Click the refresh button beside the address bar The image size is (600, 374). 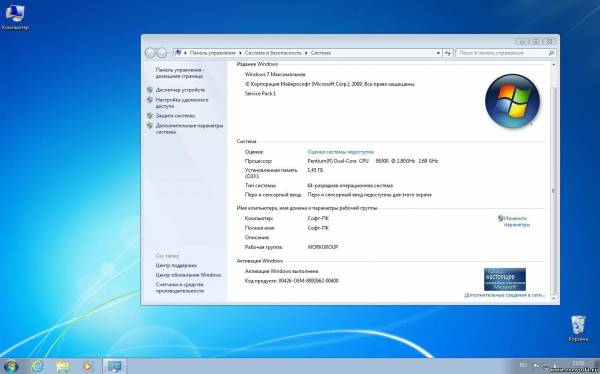(x=448, y=53)
